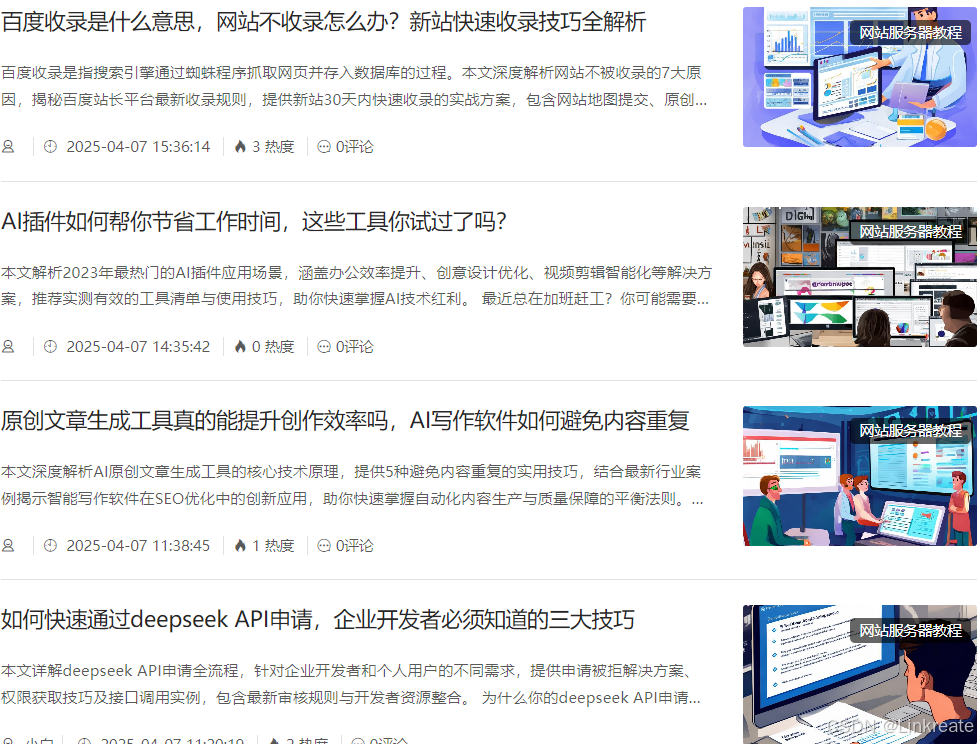Click the comment icon in the 百度收录 row

pos(324,147)
